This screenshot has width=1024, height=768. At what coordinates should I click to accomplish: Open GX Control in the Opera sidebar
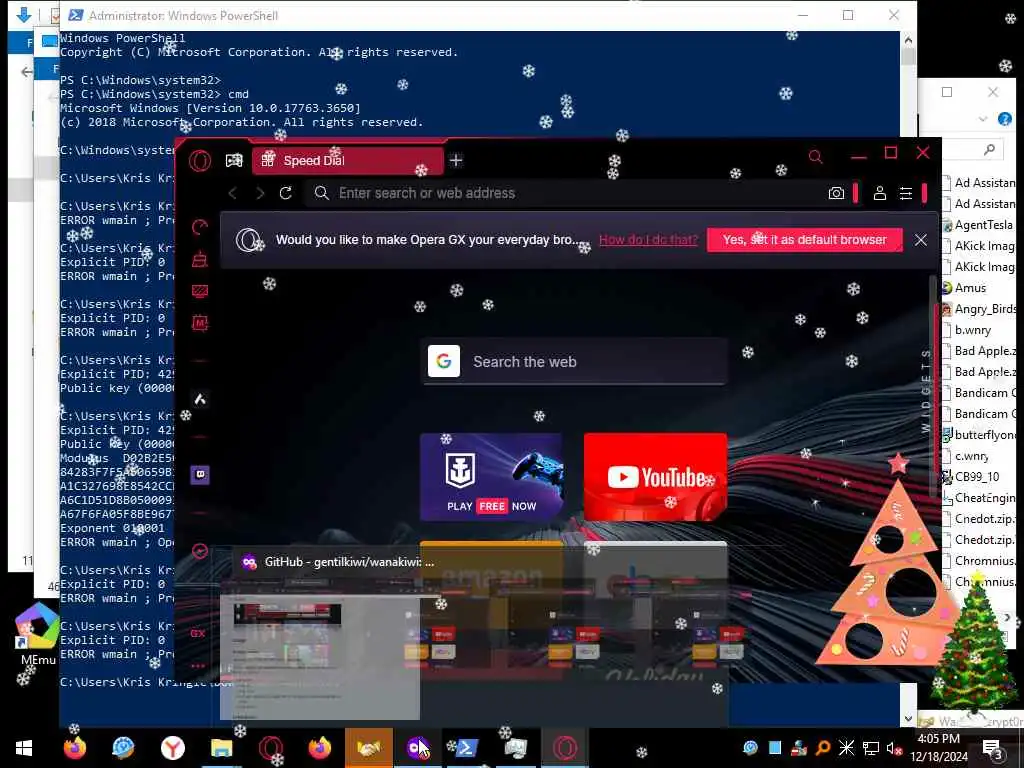[x=200, y=227]
